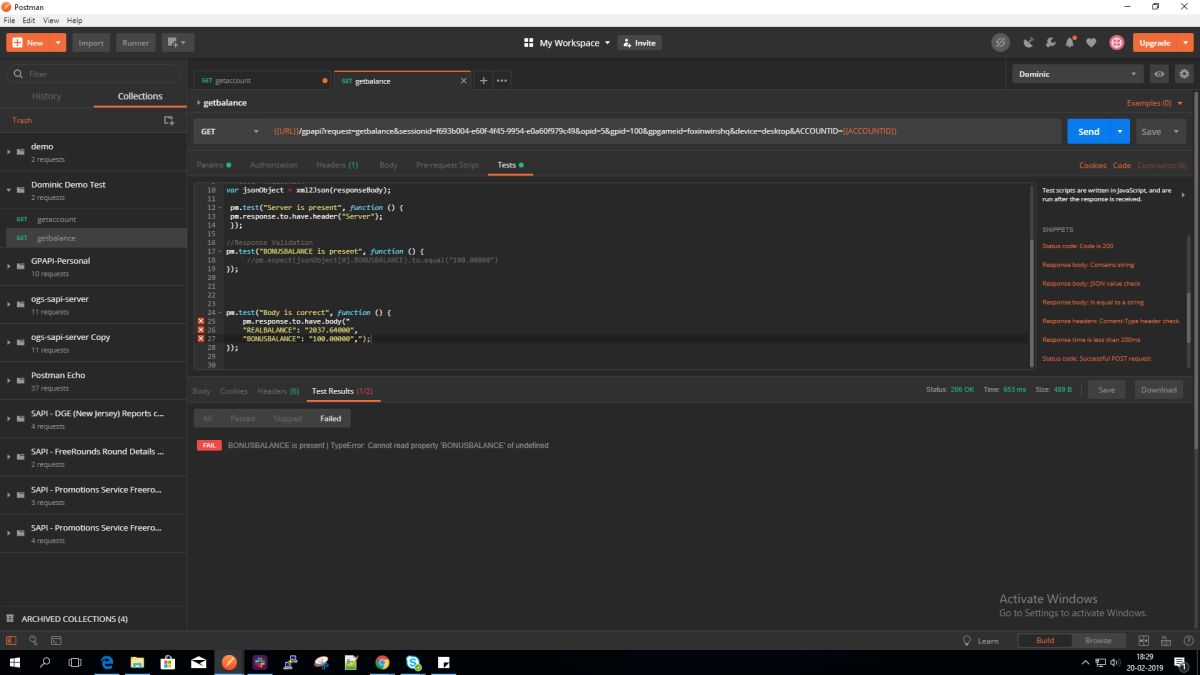Open the Send button dropdown arrow

tap(1121, 131)
